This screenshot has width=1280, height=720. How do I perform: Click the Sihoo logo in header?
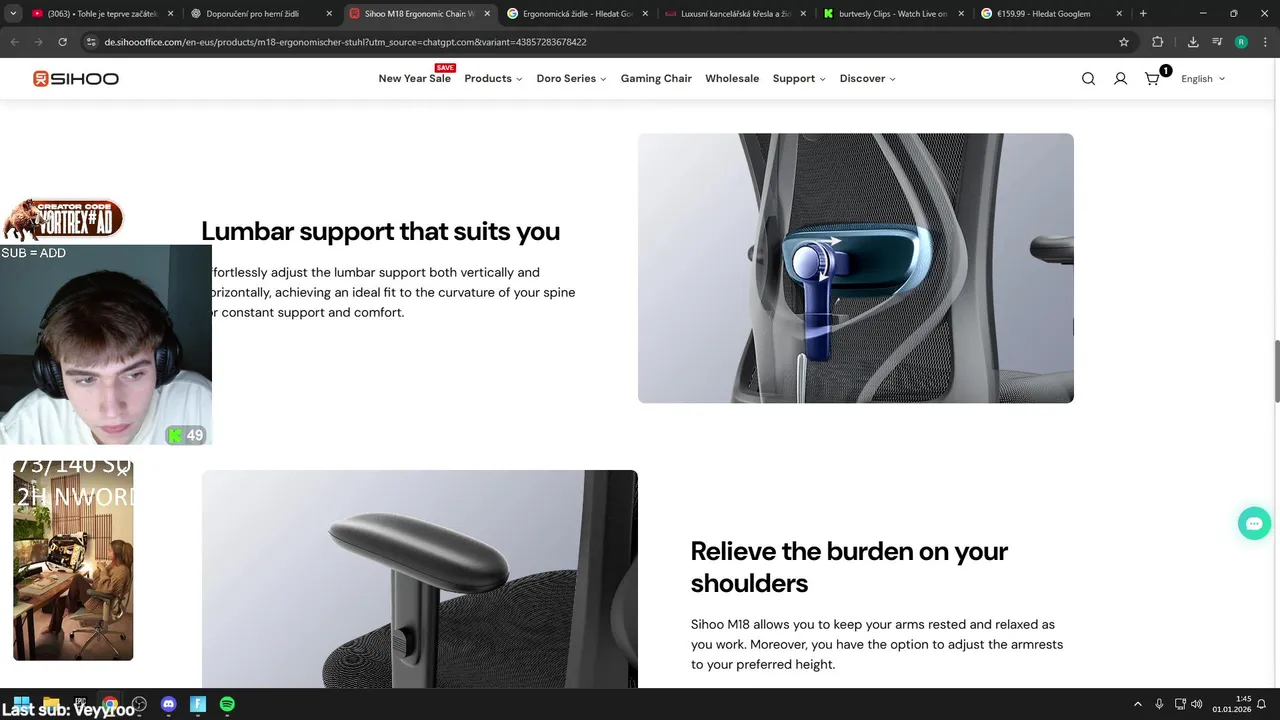76,78
